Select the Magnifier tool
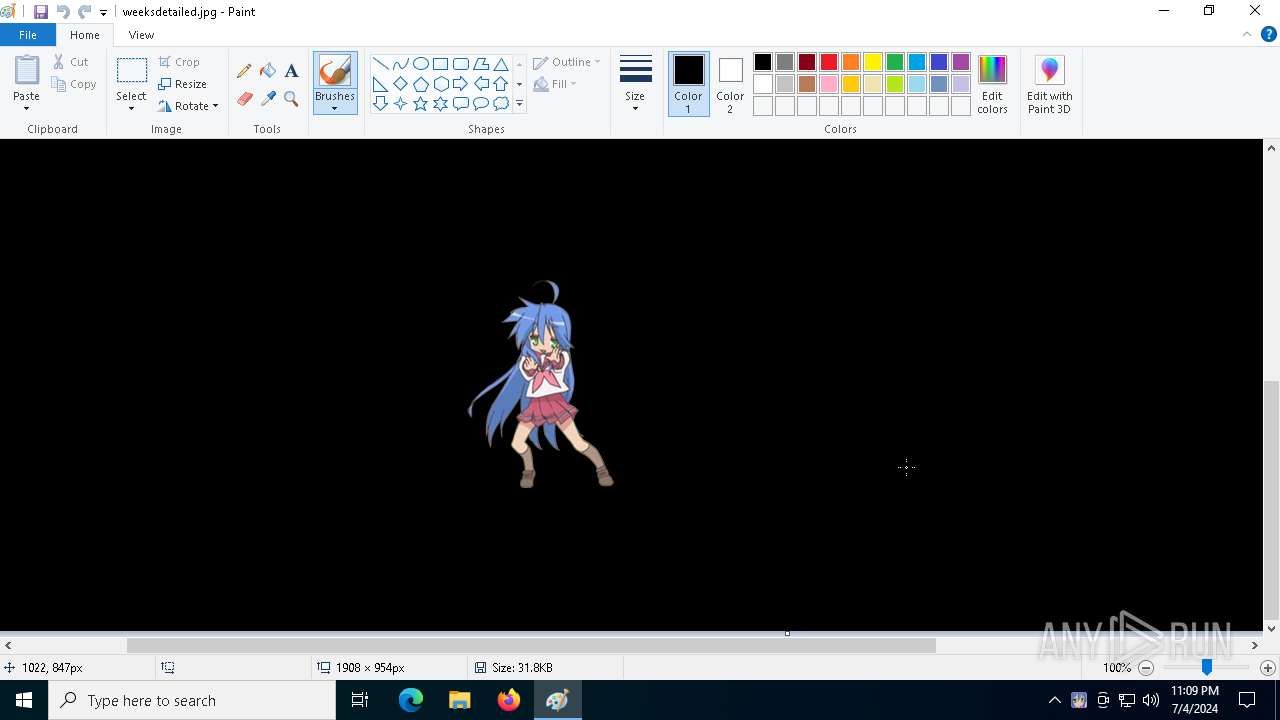This screenshot has width=1280, height=720. 291,99
